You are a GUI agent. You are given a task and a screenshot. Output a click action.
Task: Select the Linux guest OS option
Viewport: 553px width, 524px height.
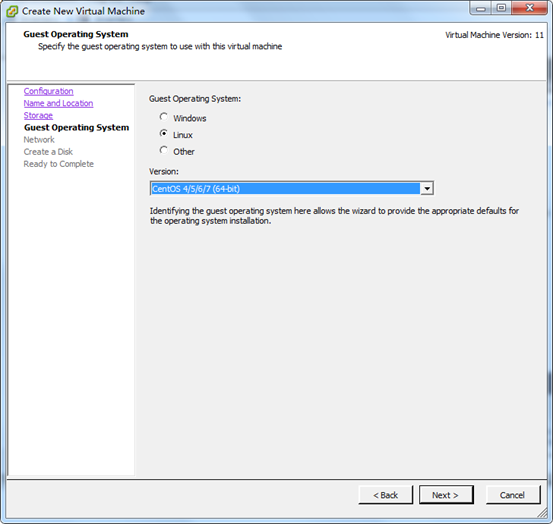(164, 134)
